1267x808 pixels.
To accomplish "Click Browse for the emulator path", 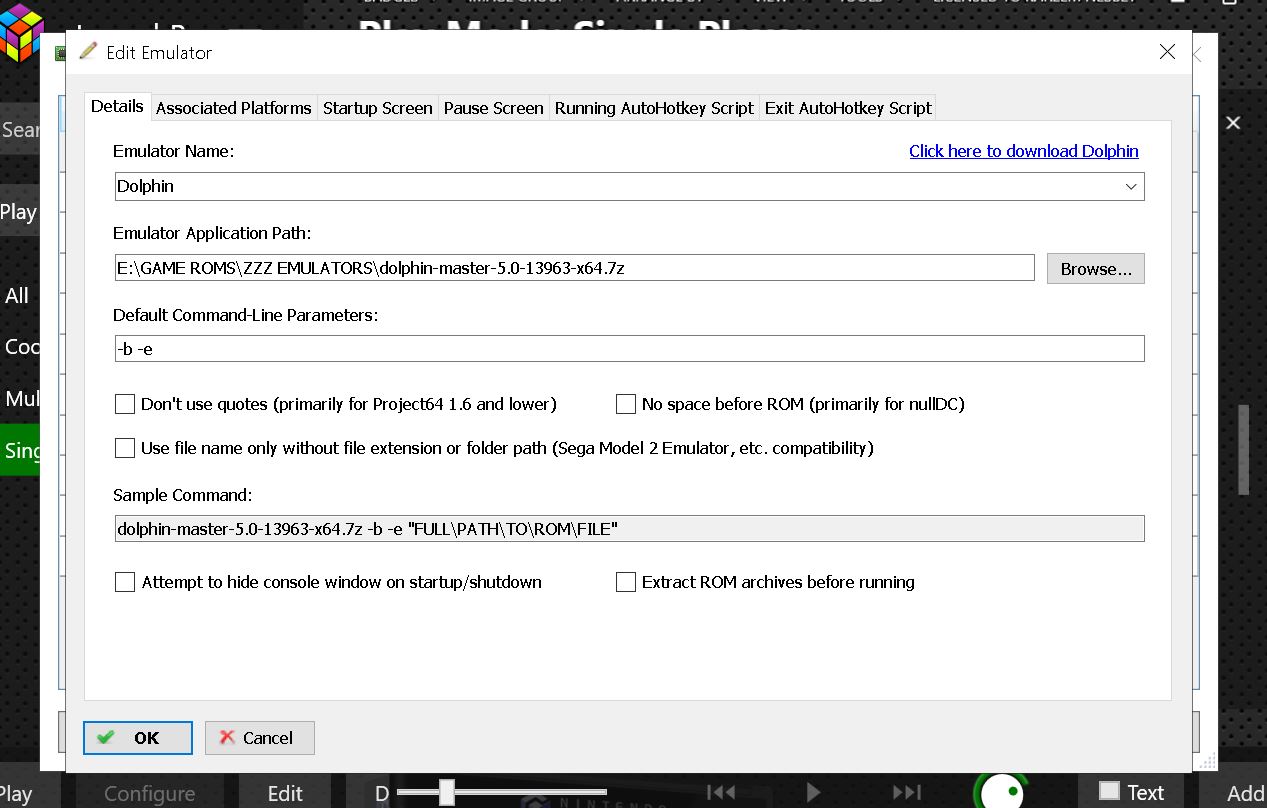I will click(x=1096, y=268).
